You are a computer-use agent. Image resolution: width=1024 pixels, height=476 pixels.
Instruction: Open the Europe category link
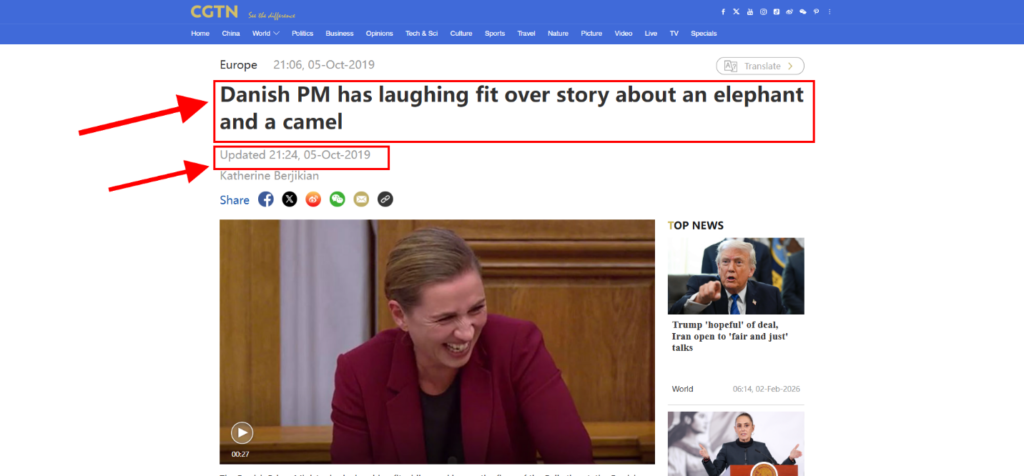[238, 65]
